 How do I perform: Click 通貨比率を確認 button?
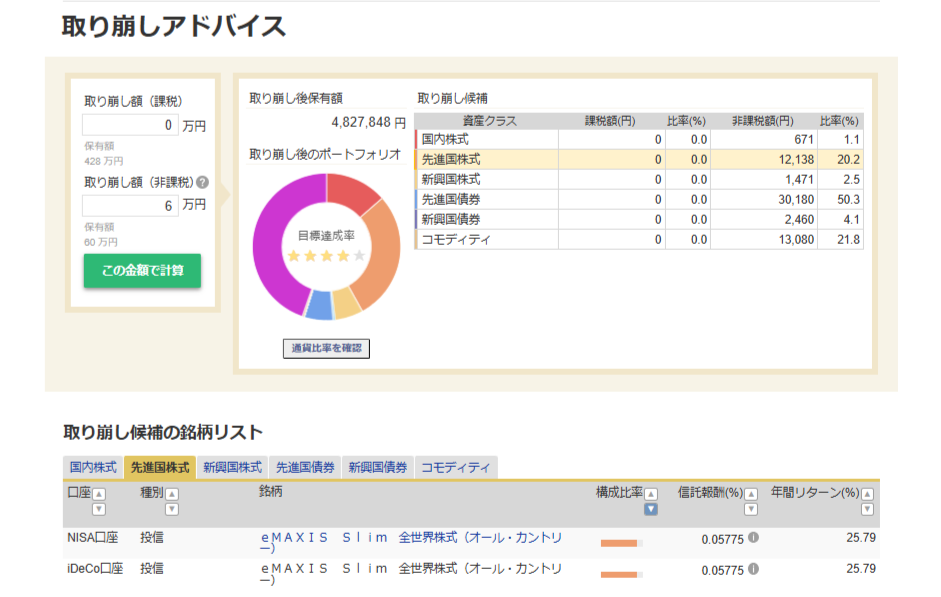326,348
